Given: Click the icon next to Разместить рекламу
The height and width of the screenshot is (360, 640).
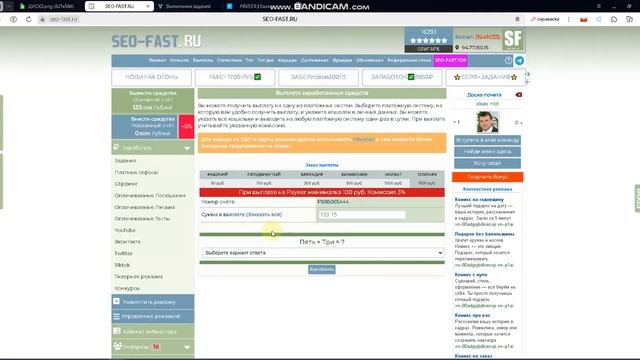Looking at the screenshot, I should 116,301.
